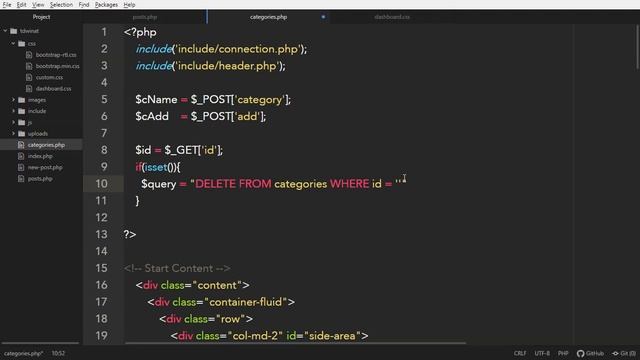Screen dimensions: 640x360
Task: Switch to the posts.php tab
Action: [144, 17]
